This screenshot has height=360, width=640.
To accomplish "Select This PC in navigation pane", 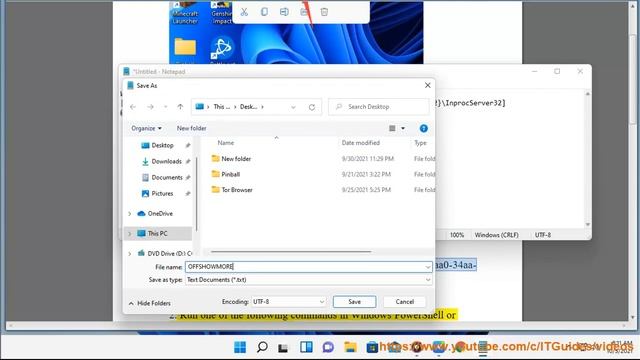I will [x=157, y=233].
